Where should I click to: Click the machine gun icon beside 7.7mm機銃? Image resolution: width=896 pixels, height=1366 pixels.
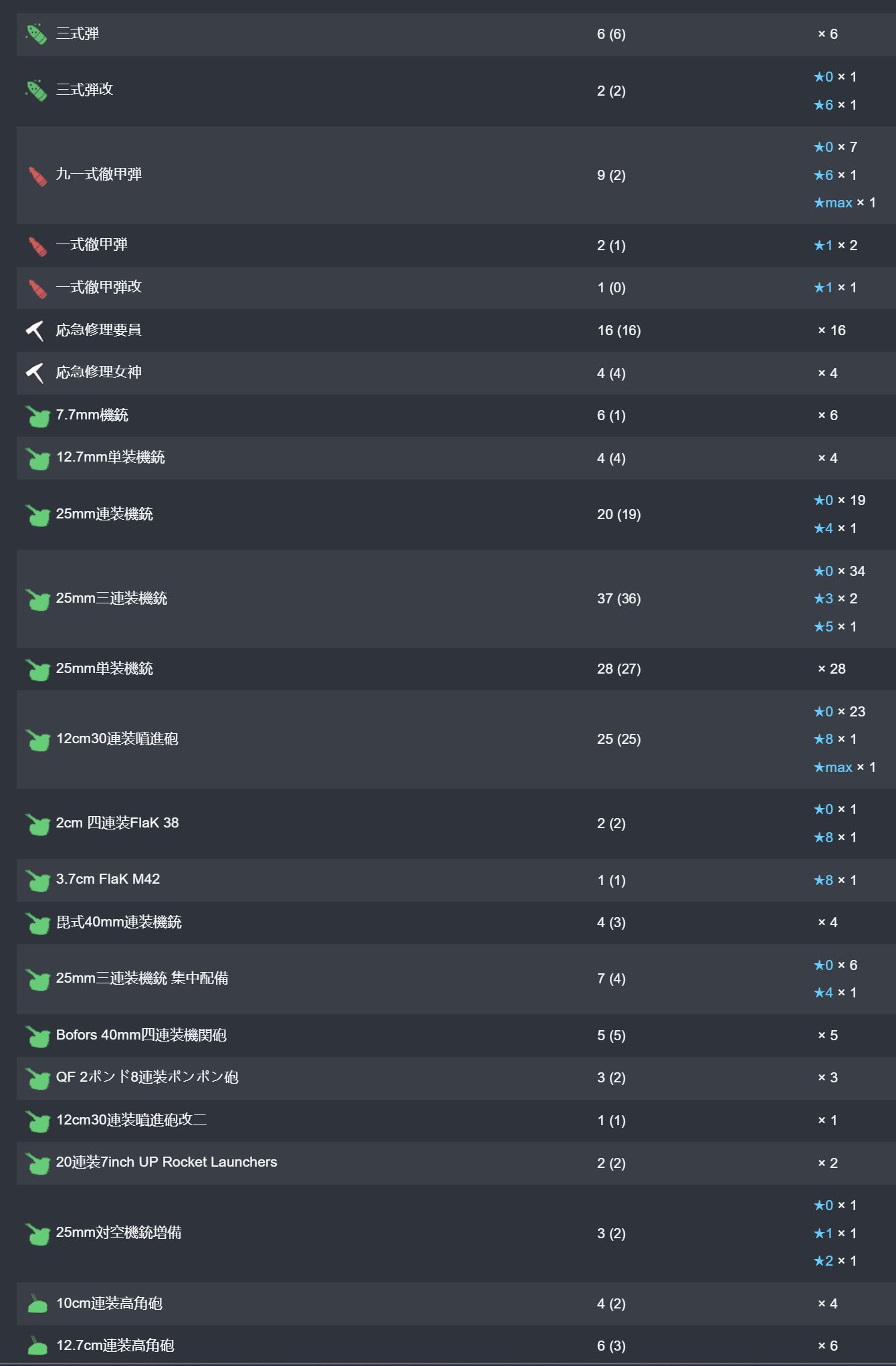38,416
